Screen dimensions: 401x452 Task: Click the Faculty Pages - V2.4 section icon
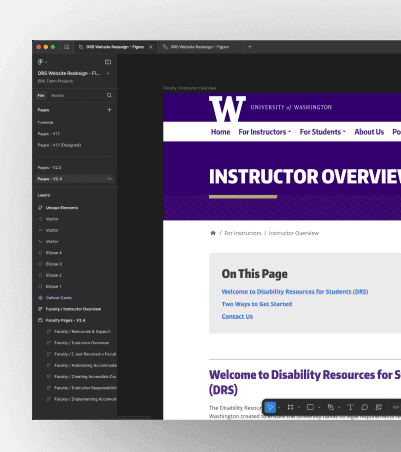(40, 320)
